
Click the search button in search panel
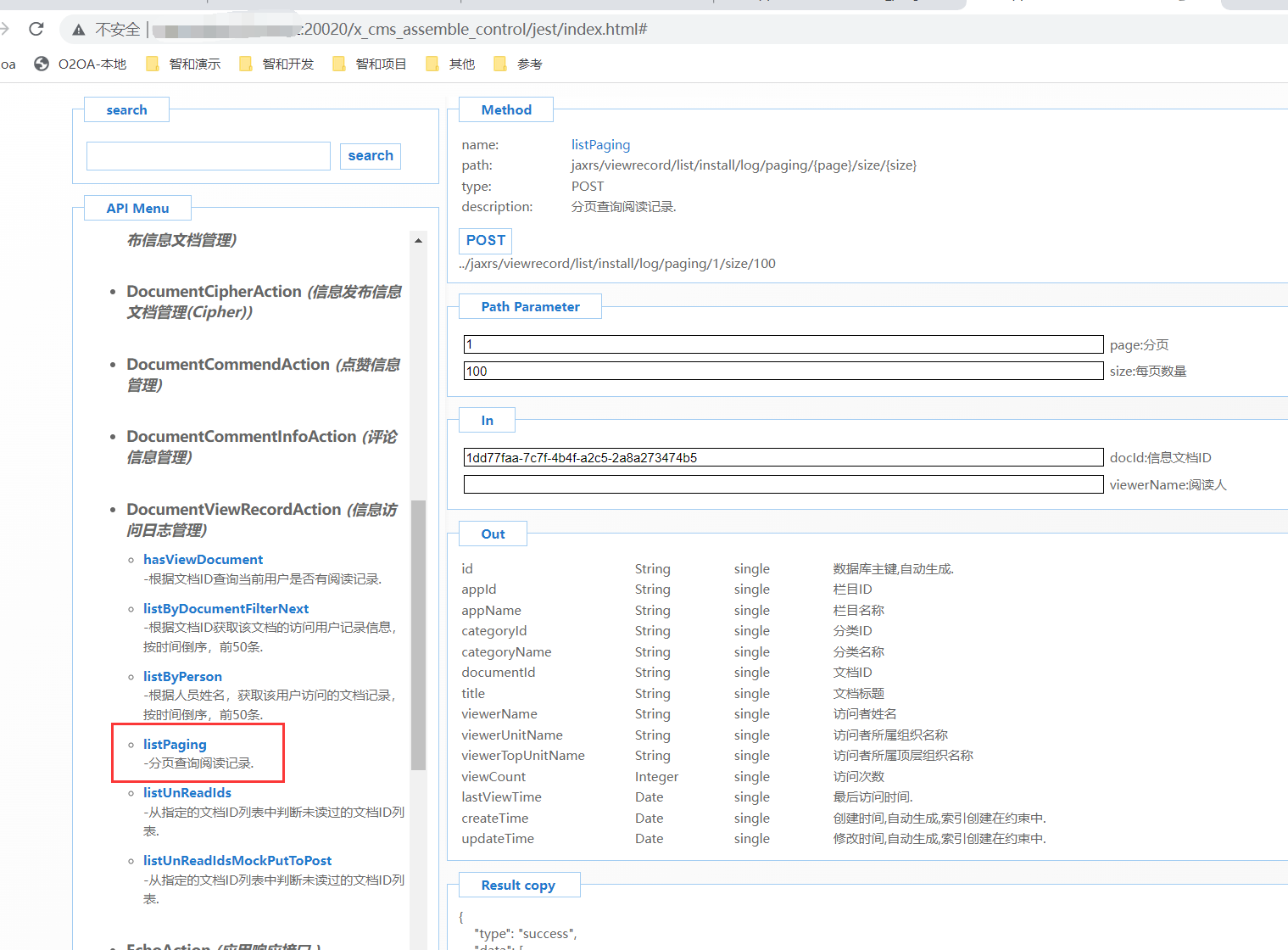pyautogui.click(x=371, y=156)
